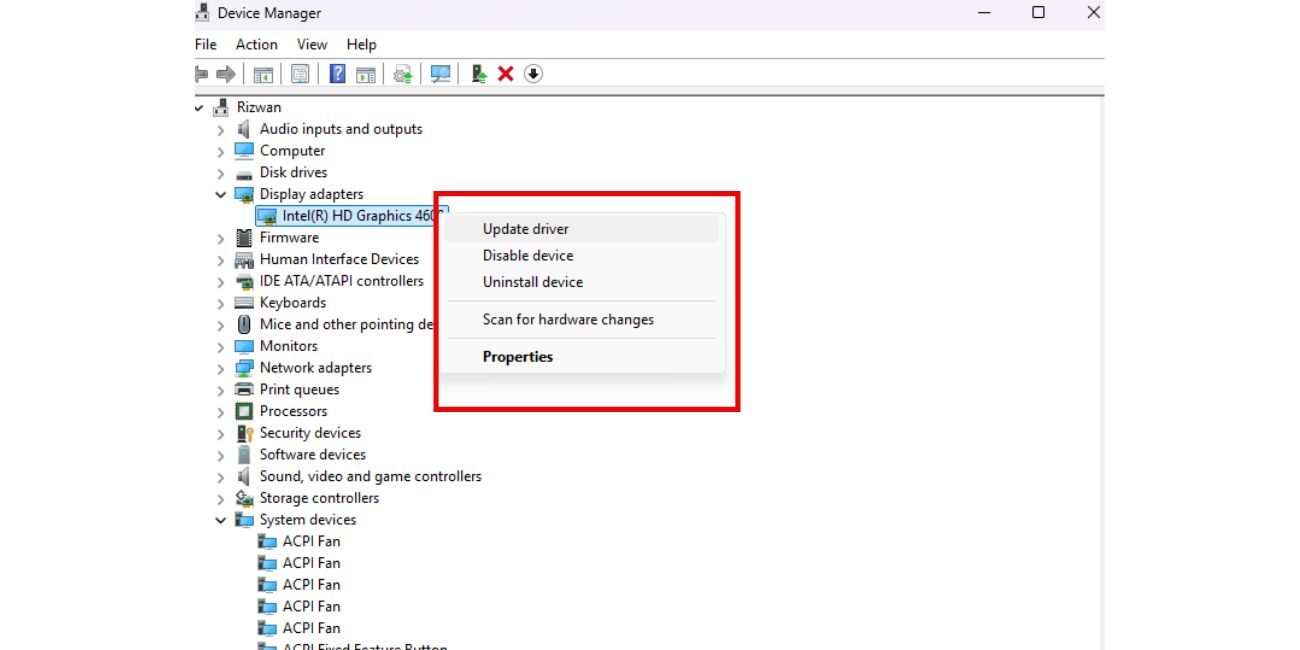The width and height of the screenshot is (1300, 650).
Task: Click the key icon beside Security devices
Action: click(244, 433)
